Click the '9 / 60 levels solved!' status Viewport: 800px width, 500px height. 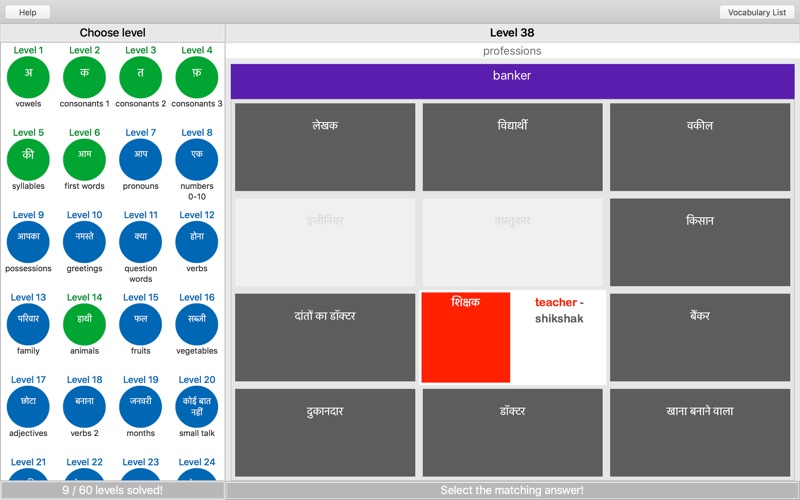click(x=112, y=490)
